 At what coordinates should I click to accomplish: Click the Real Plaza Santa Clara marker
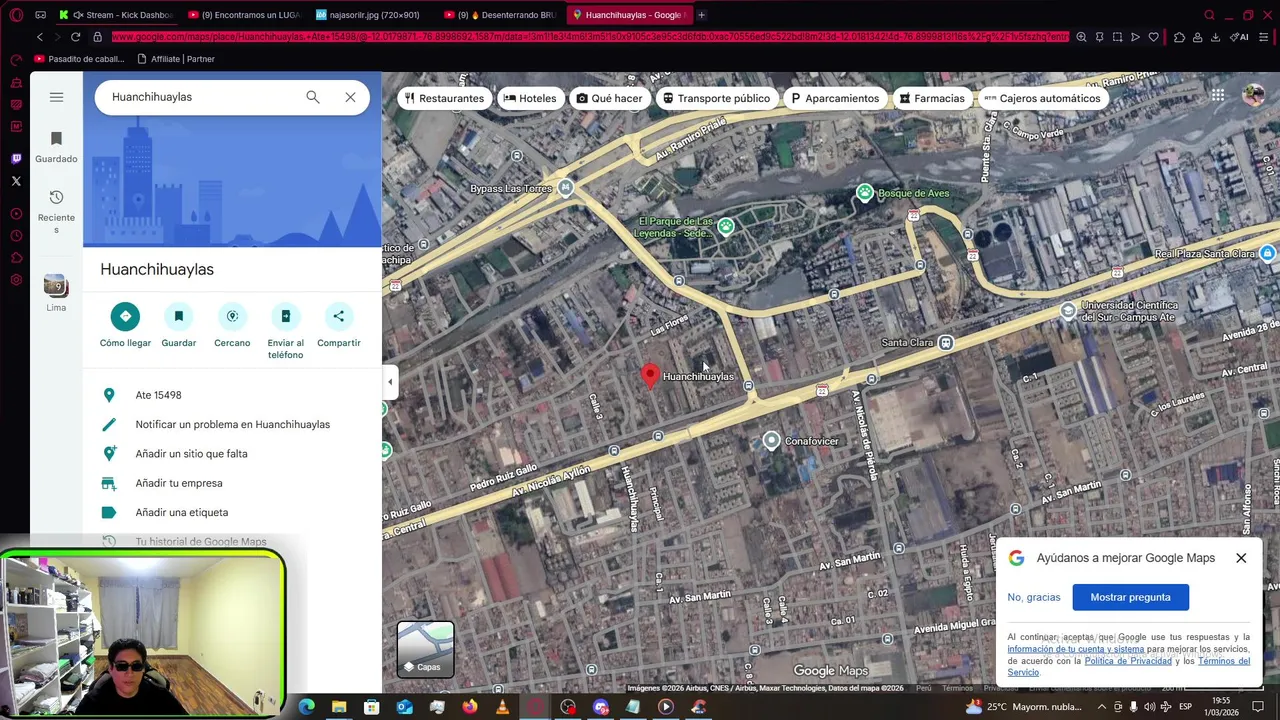pyautogui.click(x=1268, y=253)
